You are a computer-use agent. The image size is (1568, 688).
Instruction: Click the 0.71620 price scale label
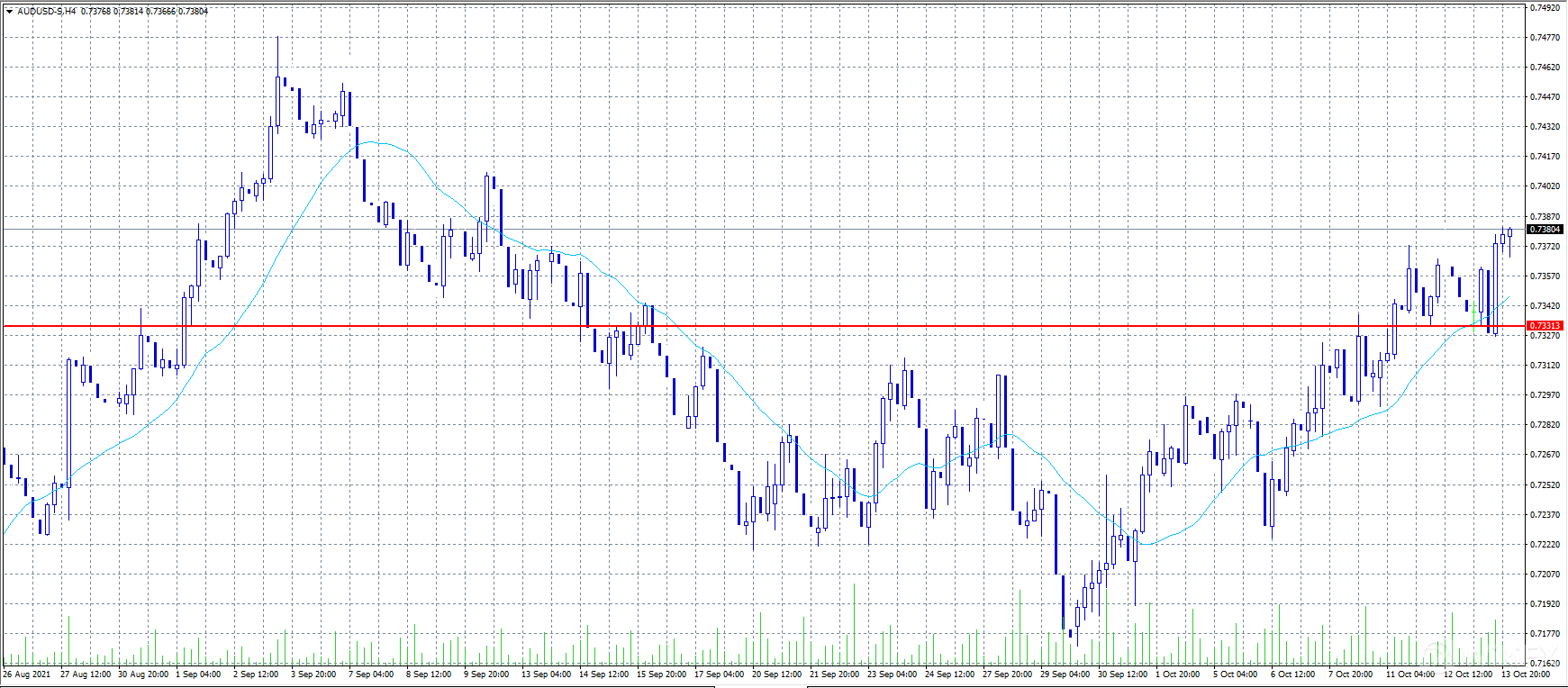click(1545, 663)
